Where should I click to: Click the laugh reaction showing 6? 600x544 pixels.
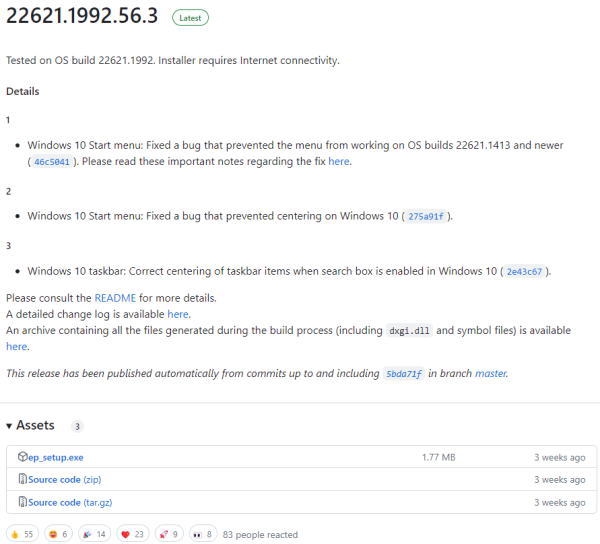59,534
